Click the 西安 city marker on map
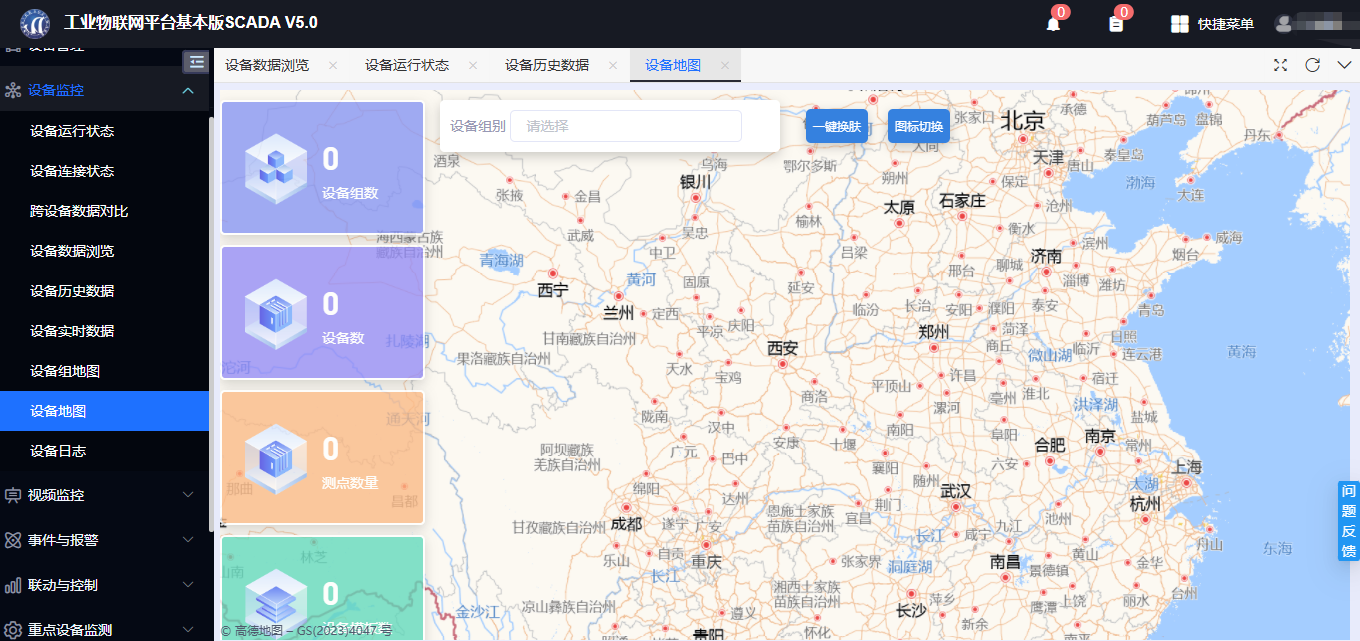This screenshot has width=1360, height=641. click(783, 365)
